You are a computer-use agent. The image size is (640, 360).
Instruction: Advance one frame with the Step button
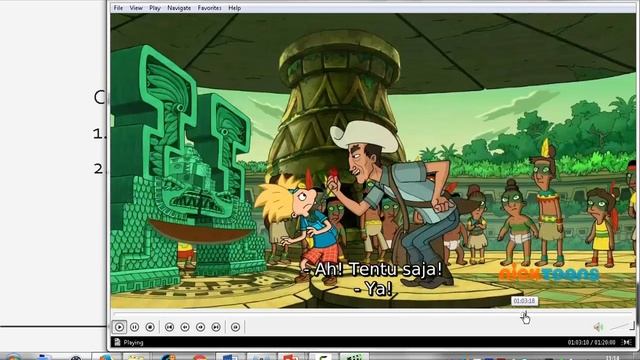pos(235,327)
